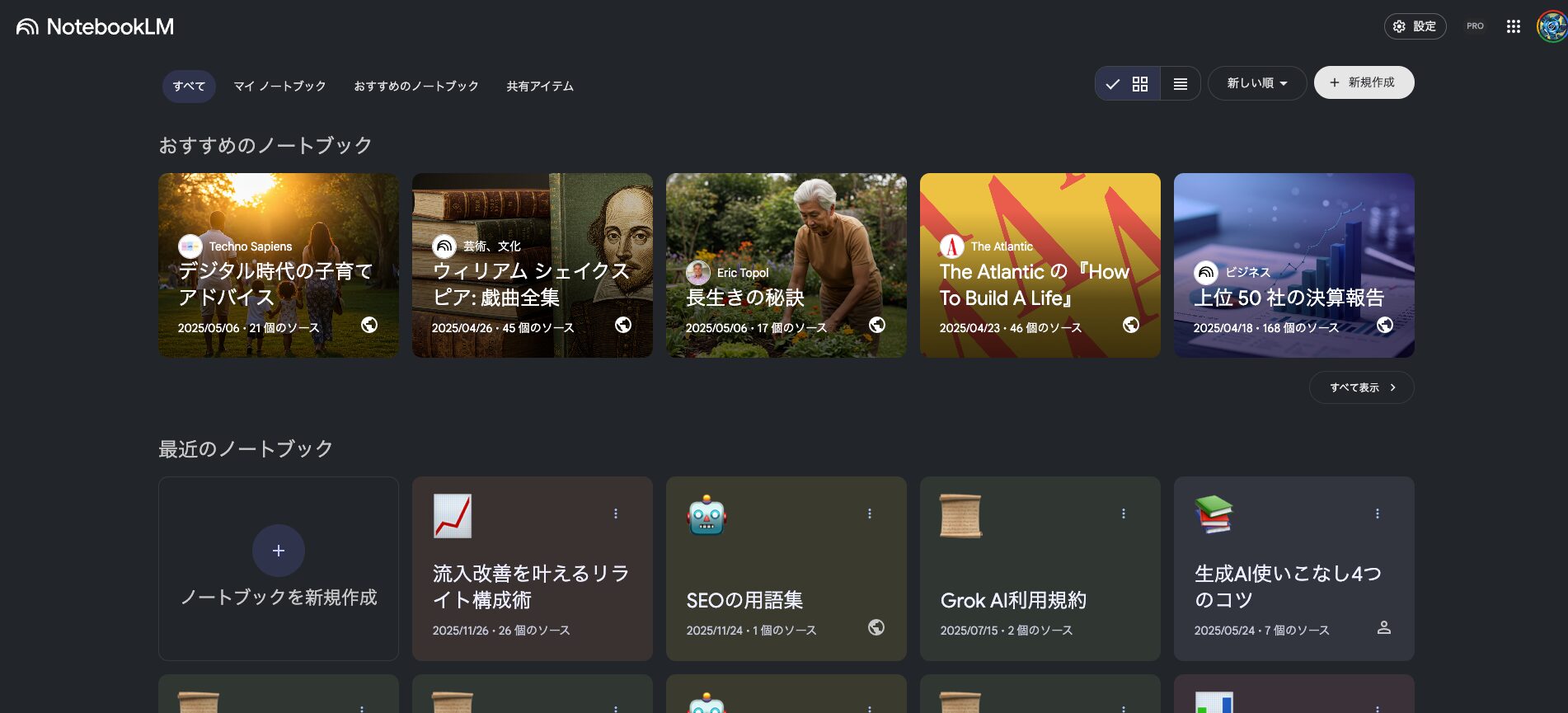Open 長生きの秘訣 featured notebook
Viewport: 1568px width, 713px height.
coord(786,265)
